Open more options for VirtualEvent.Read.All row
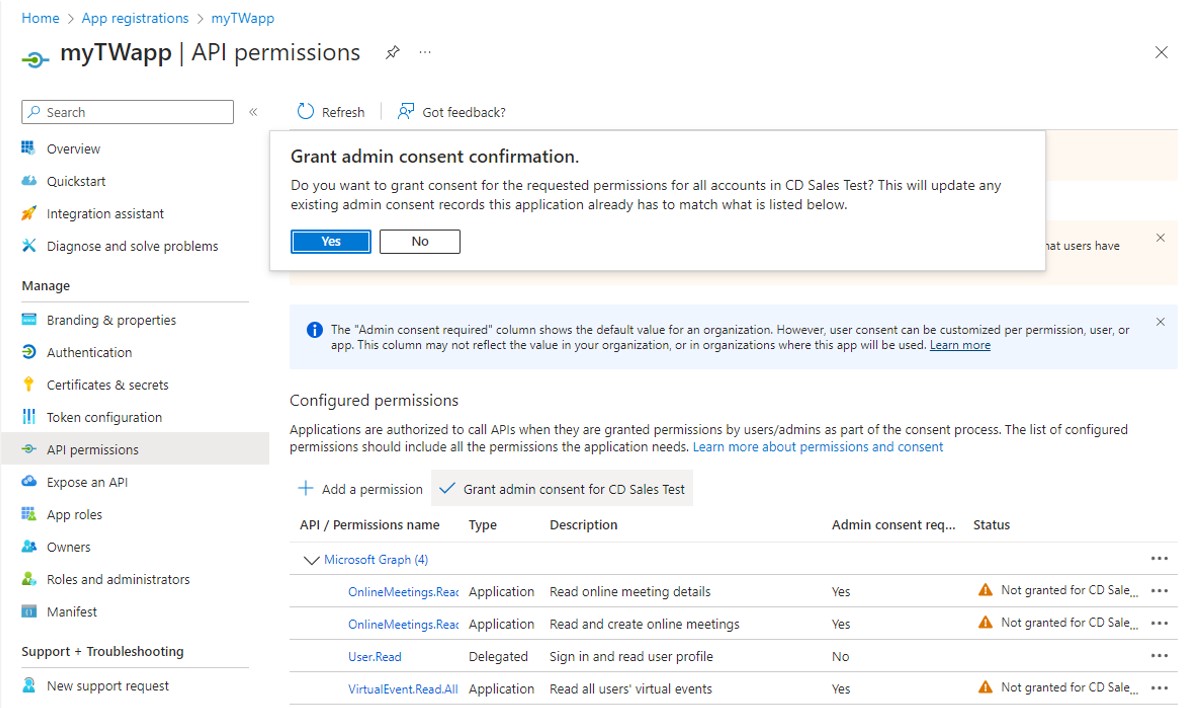 click(1159, 688)
